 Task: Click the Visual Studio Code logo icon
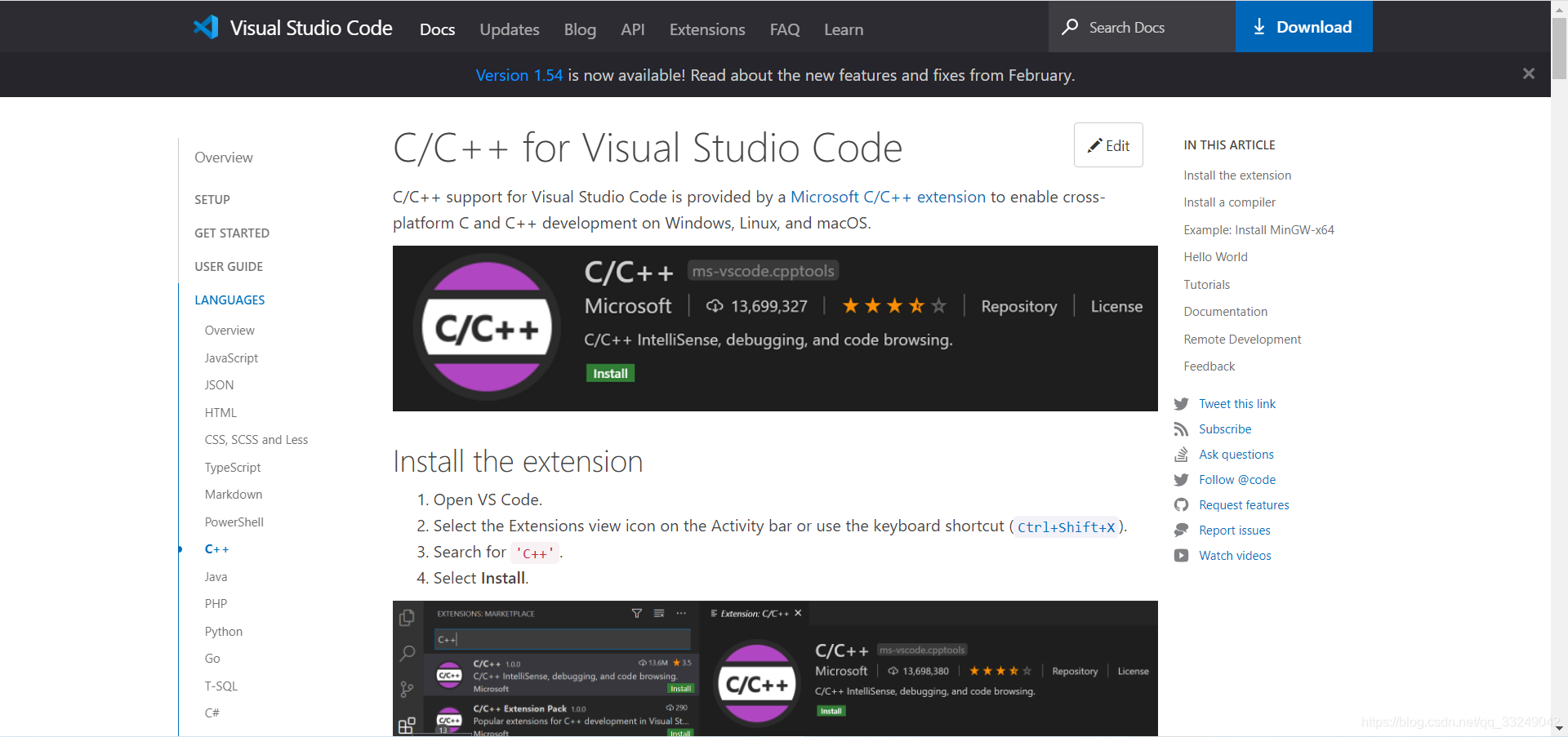click(x=206, y=27)
